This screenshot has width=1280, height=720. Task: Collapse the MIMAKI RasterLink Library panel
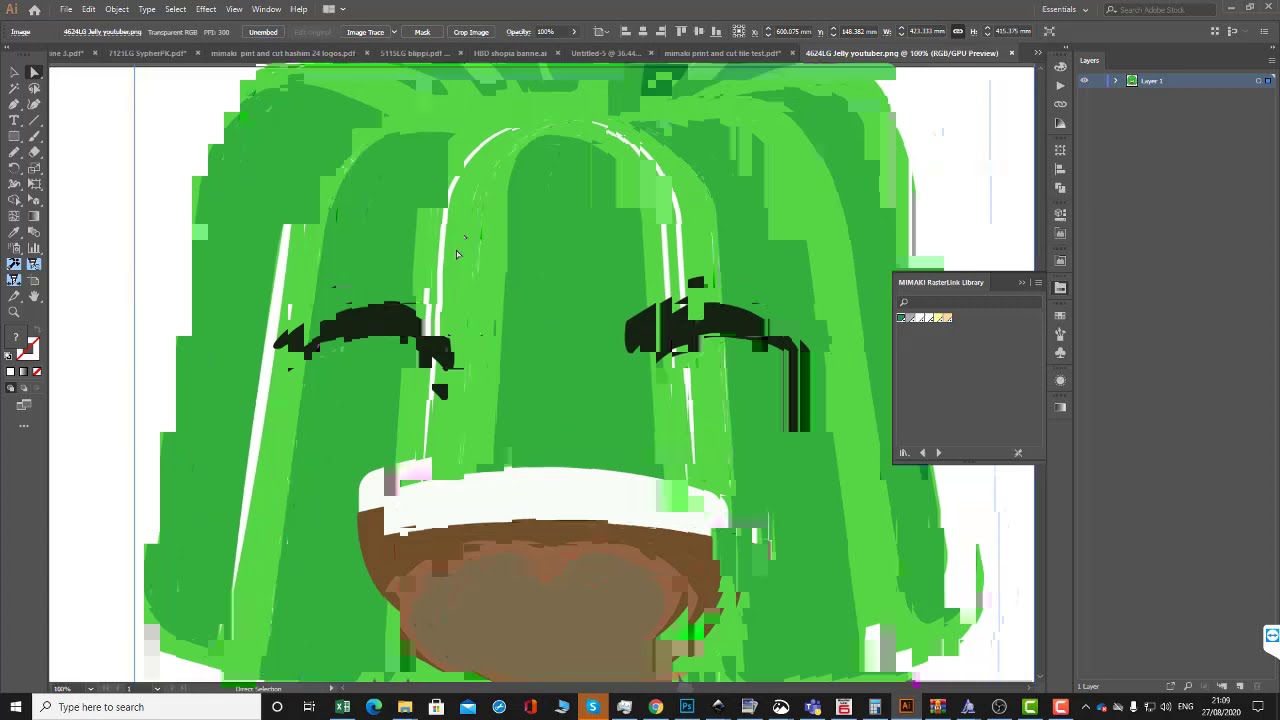pyautogui.click(x=1022, y=282)
